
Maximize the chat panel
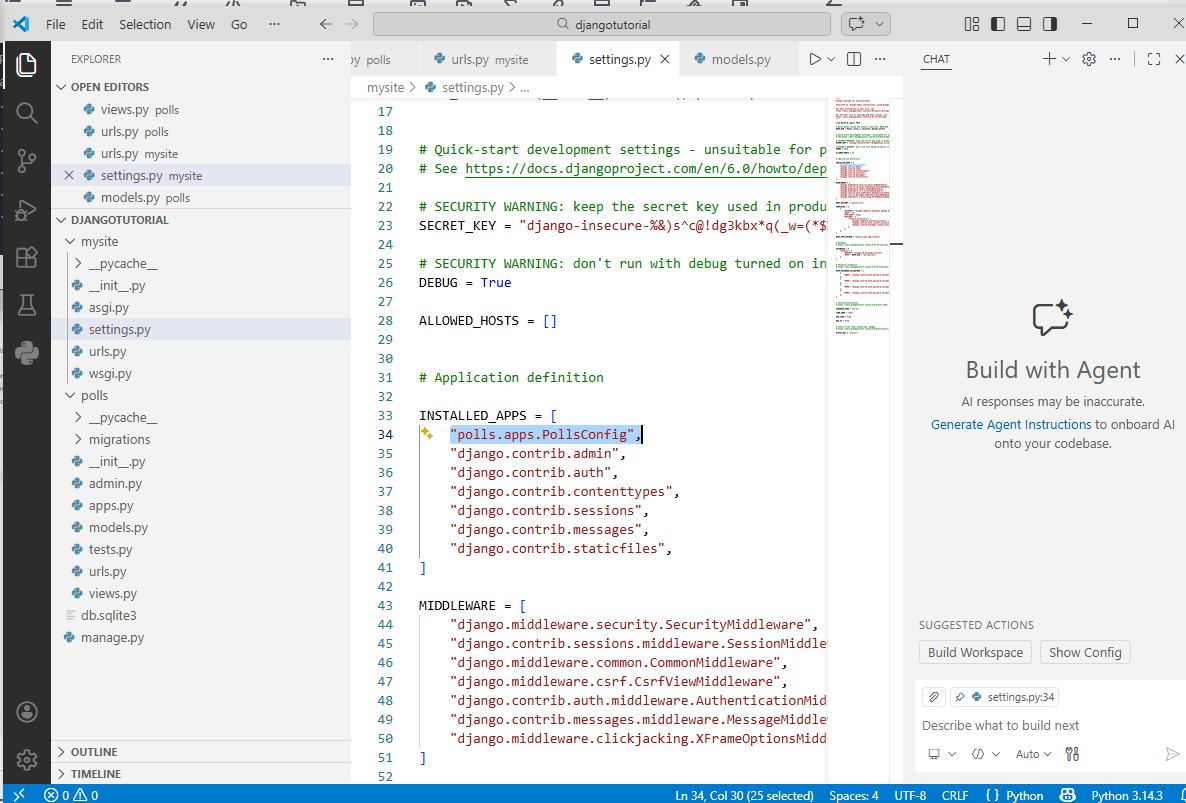pos(1153,59)
